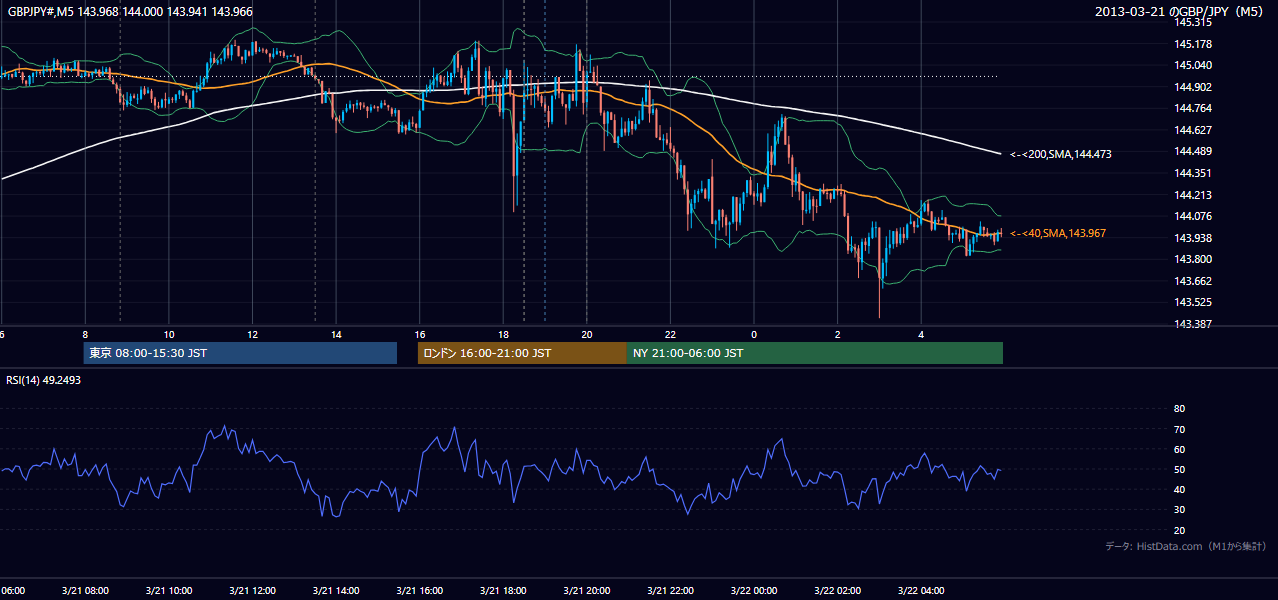Click the 3/21 16:00 time axis label
The height and width of the screenshot is (600, 1278).
coord(419,590)
